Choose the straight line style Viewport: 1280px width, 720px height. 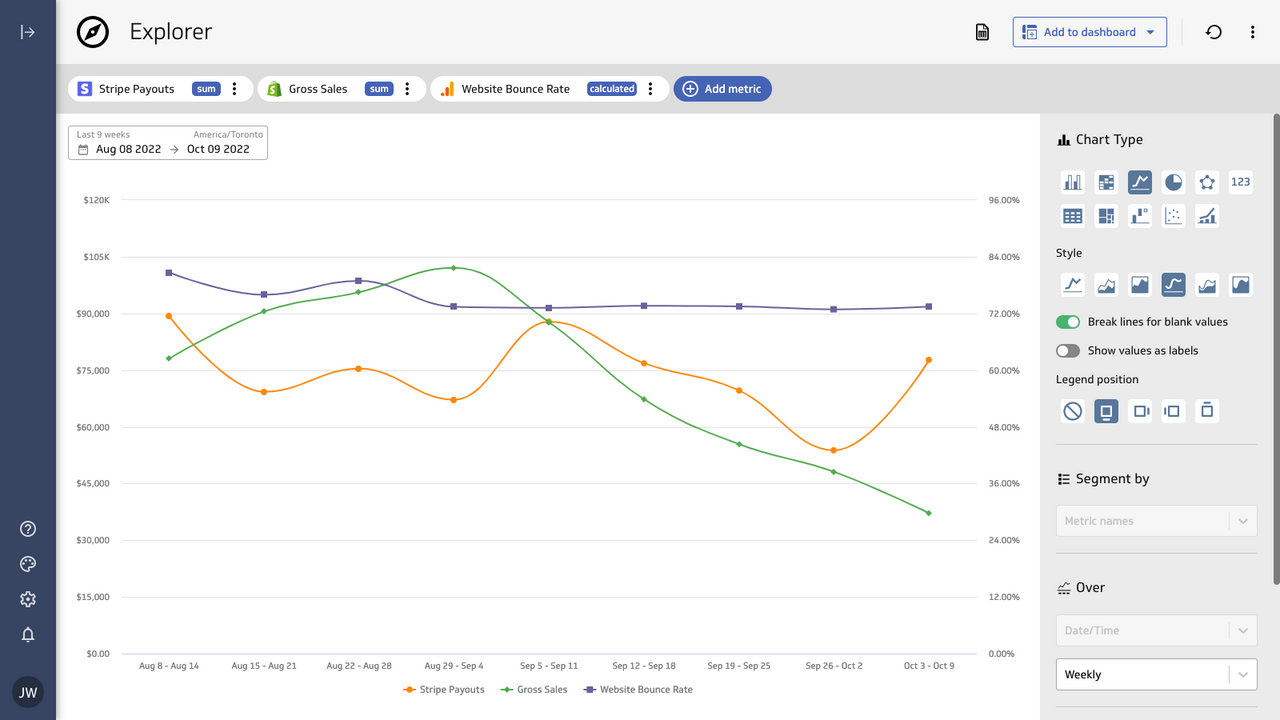[x=1072, y=285]
